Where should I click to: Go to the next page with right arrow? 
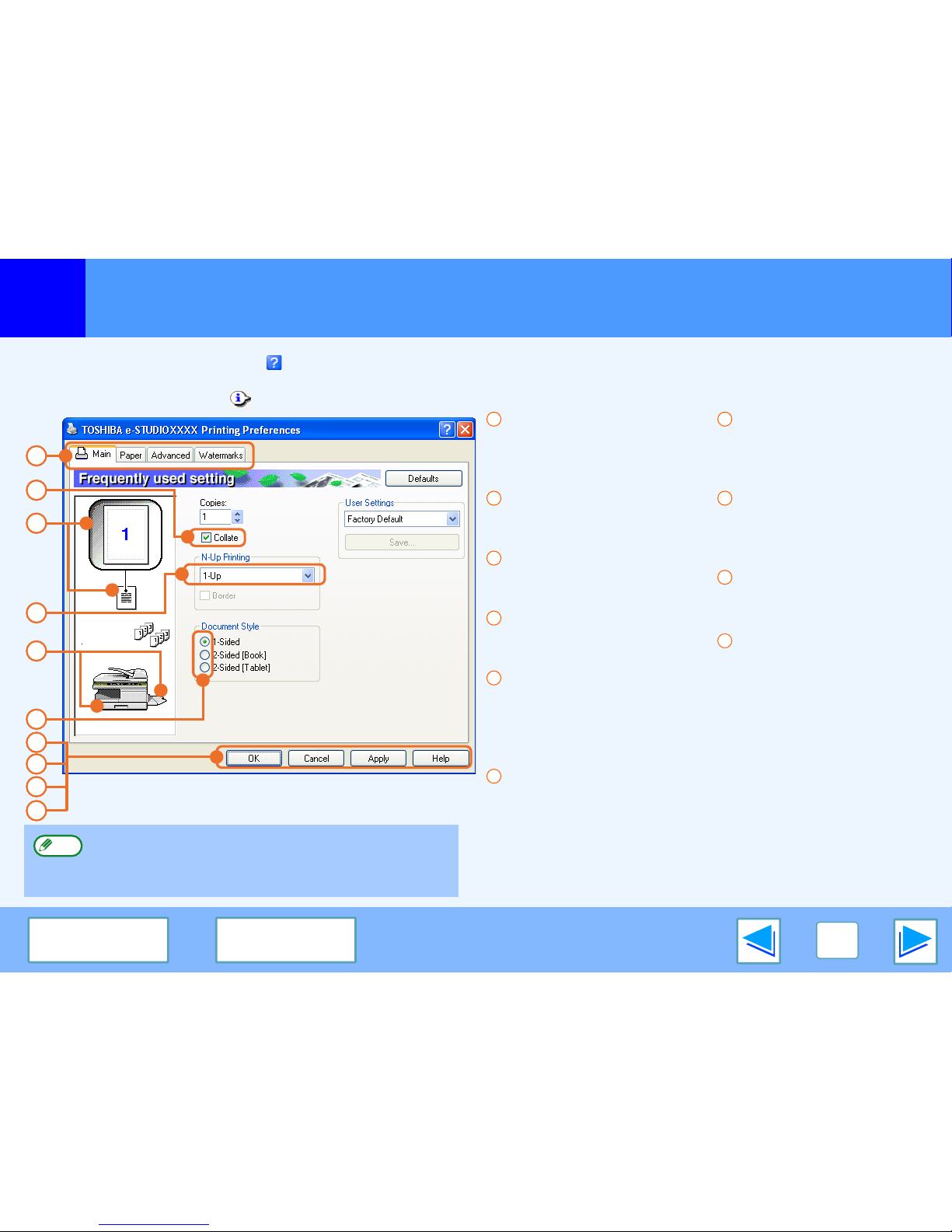915,941
